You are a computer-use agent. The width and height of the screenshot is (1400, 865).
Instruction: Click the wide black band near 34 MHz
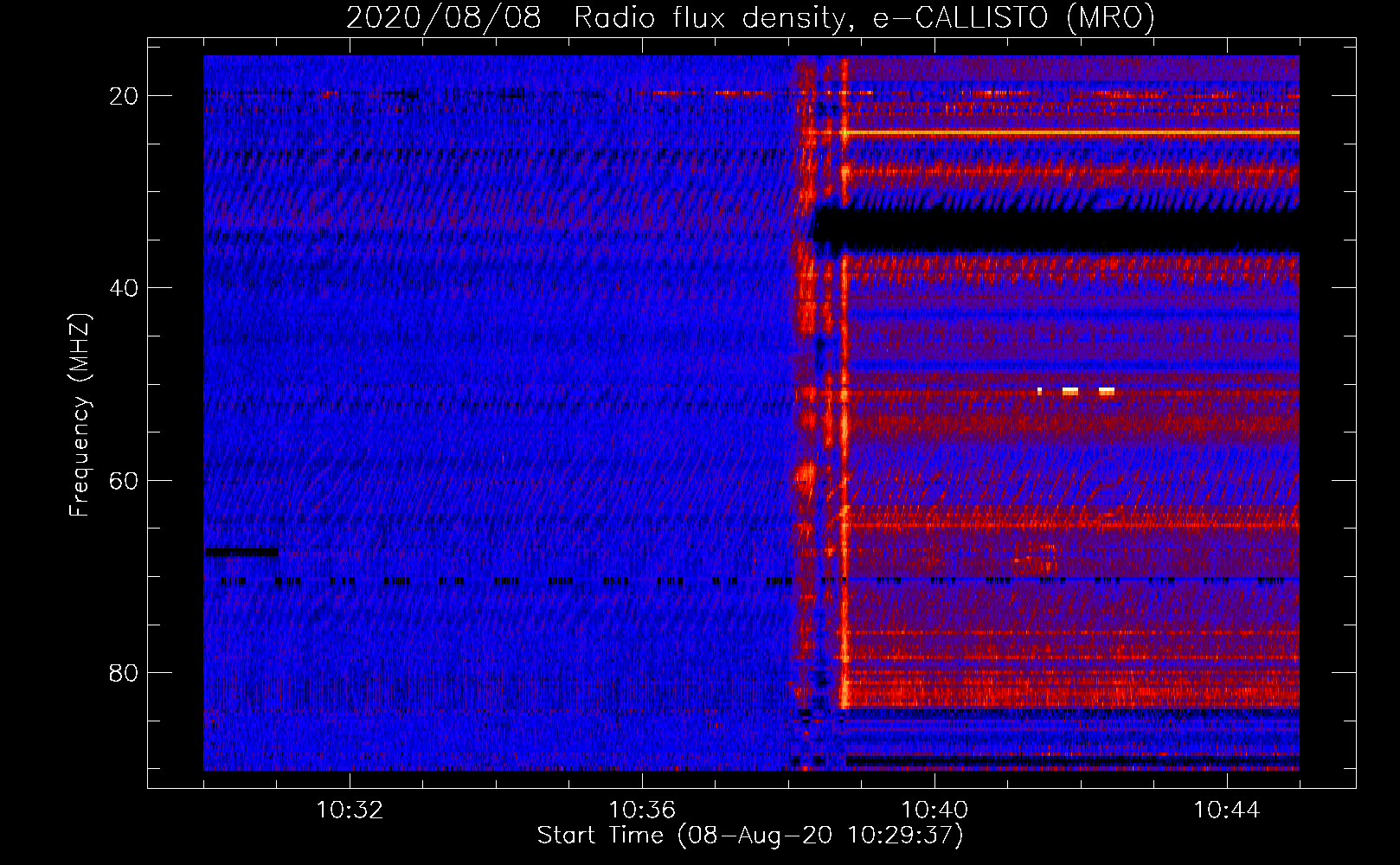tap(1056, 229)
